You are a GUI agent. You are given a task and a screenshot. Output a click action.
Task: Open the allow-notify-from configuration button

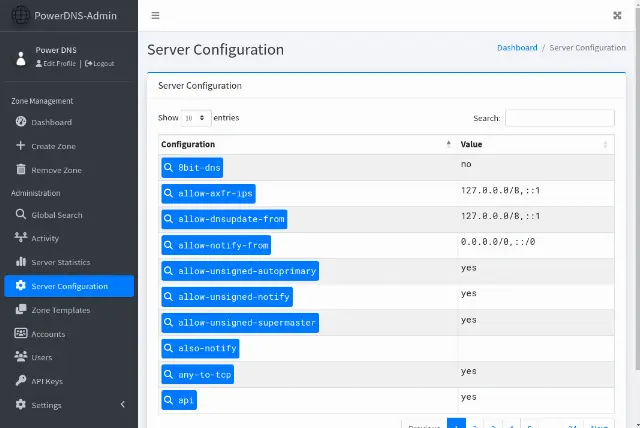[x=216, y=245]
